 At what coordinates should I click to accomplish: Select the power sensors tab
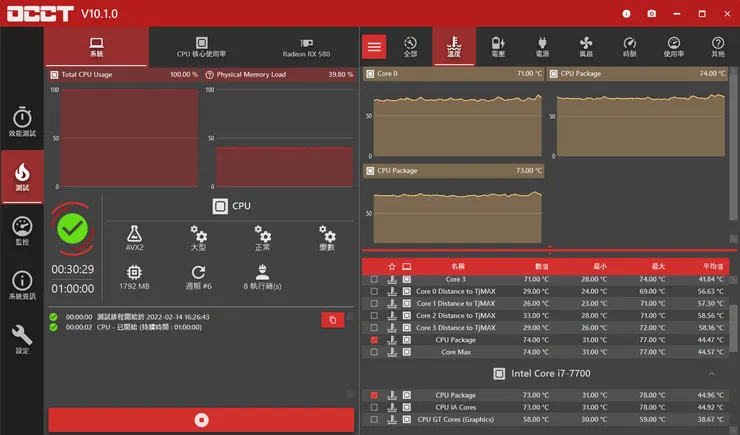coord(542,47)
